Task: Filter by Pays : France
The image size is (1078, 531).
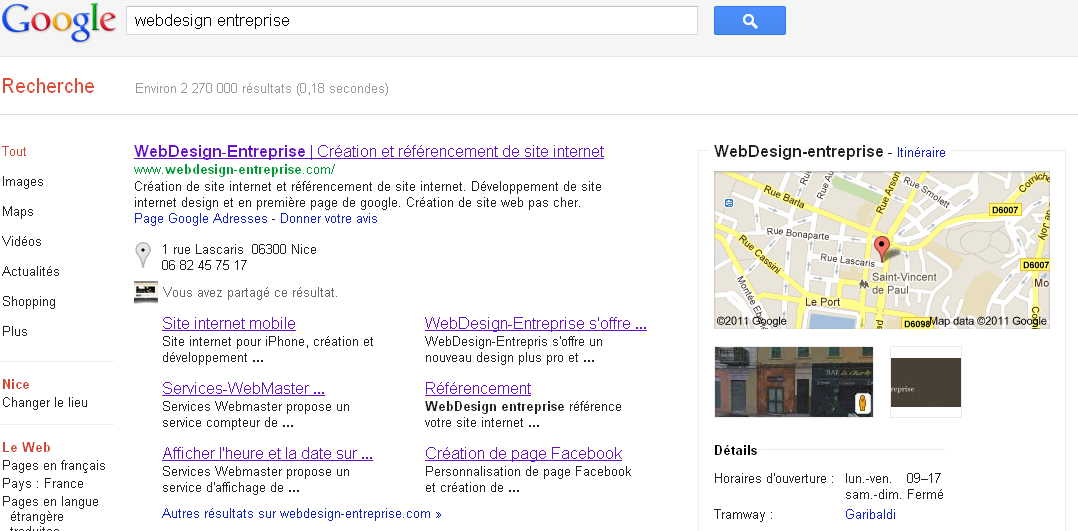Action: coord(43,484)
